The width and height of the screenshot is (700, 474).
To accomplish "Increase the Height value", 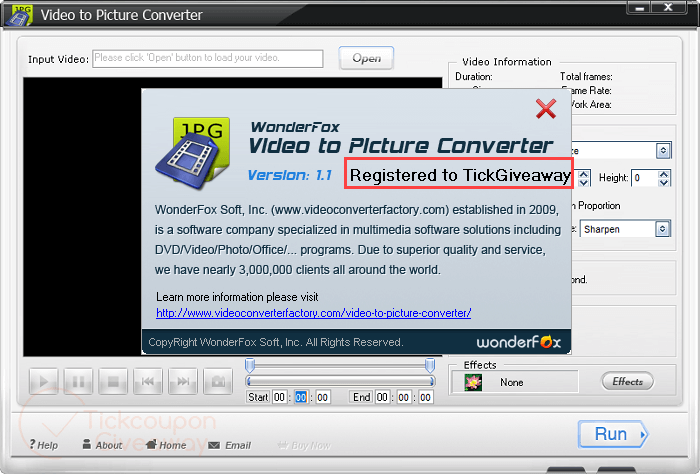I will (664, 174).
